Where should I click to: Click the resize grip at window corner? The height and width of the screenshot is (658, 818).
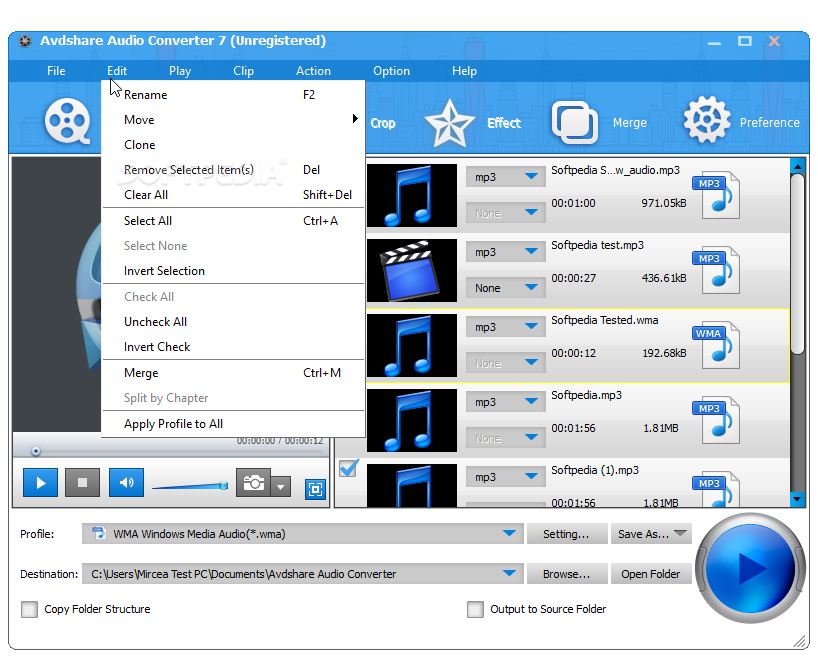pos(799,642)
